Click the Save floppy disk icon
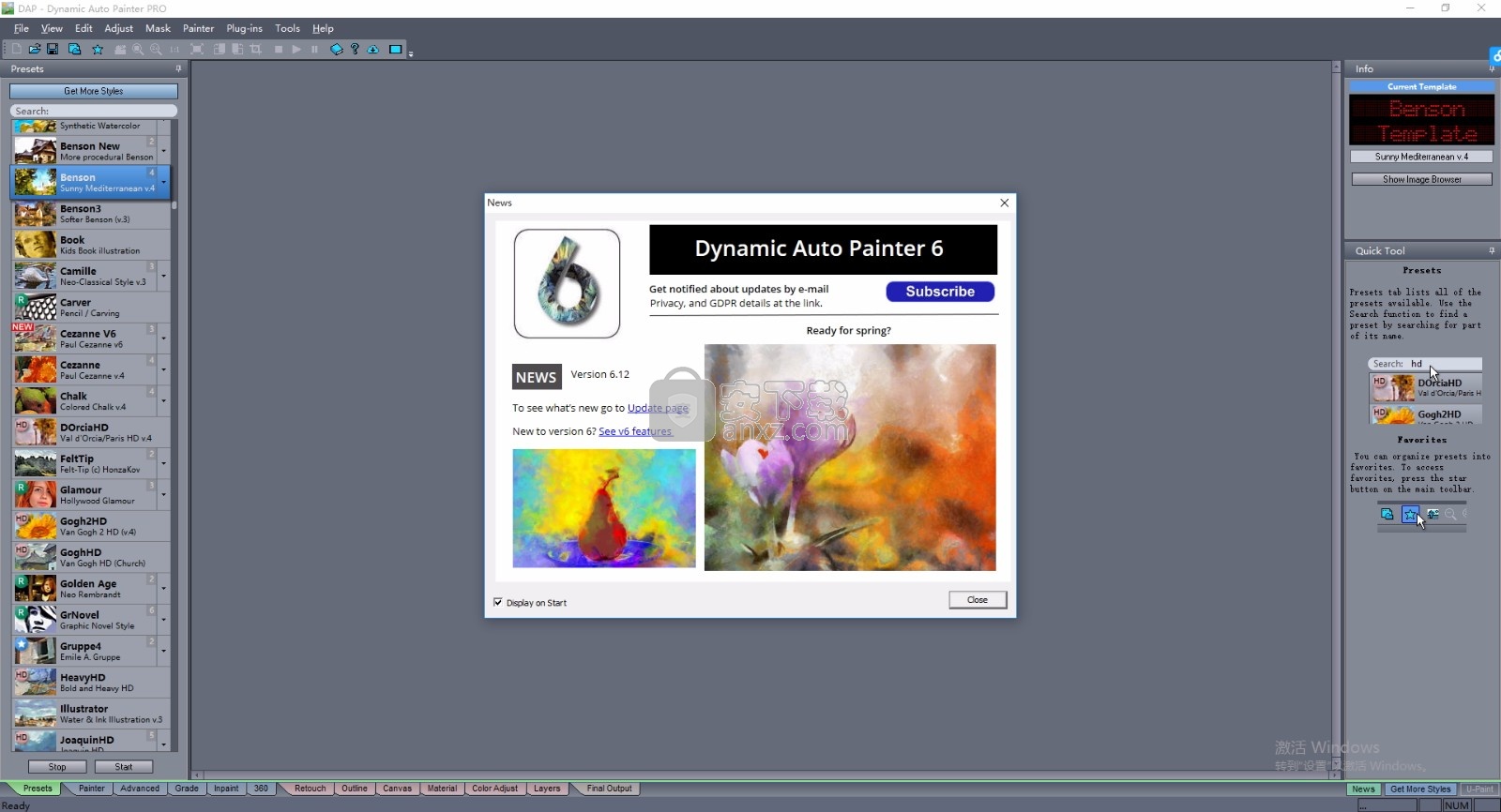The image size is (1501, 812). click(x=53, y=49)
